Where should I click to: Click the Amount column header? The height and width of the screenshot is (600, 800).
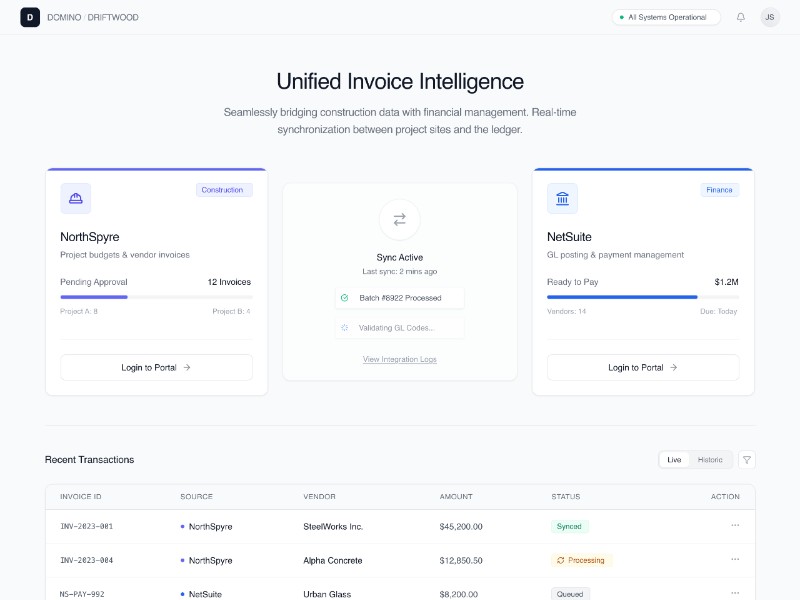click(455, 497)
